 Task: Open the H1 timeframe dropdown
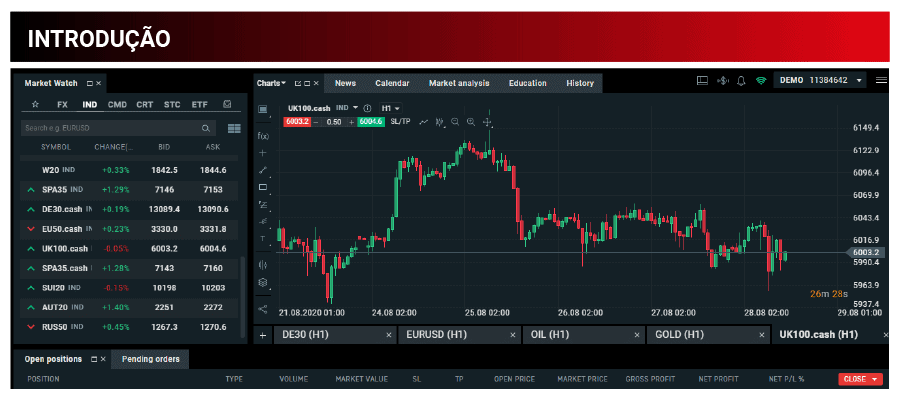tap(390, 108)
